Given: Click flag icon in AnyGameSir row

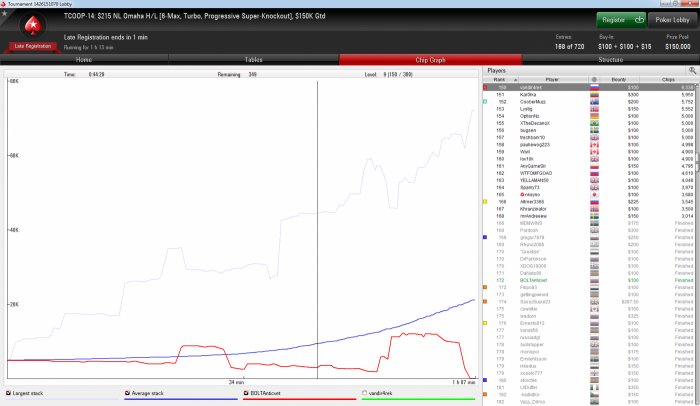Looking at the screenshot, I should 594,166.
